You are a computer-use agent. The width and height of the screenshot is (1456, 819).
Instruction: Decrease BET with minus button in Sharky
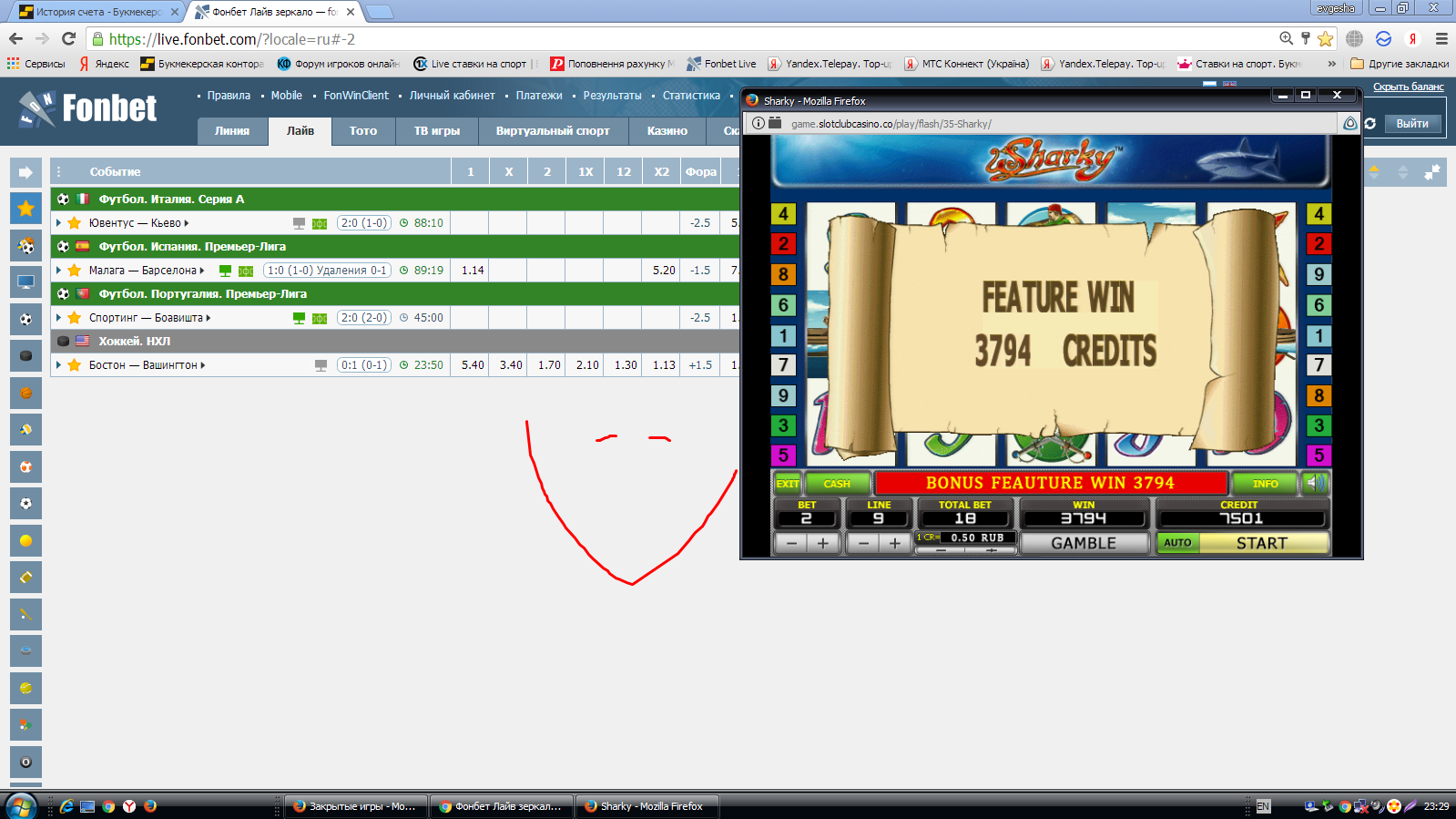pyautogui.click(x=791, y=543)
